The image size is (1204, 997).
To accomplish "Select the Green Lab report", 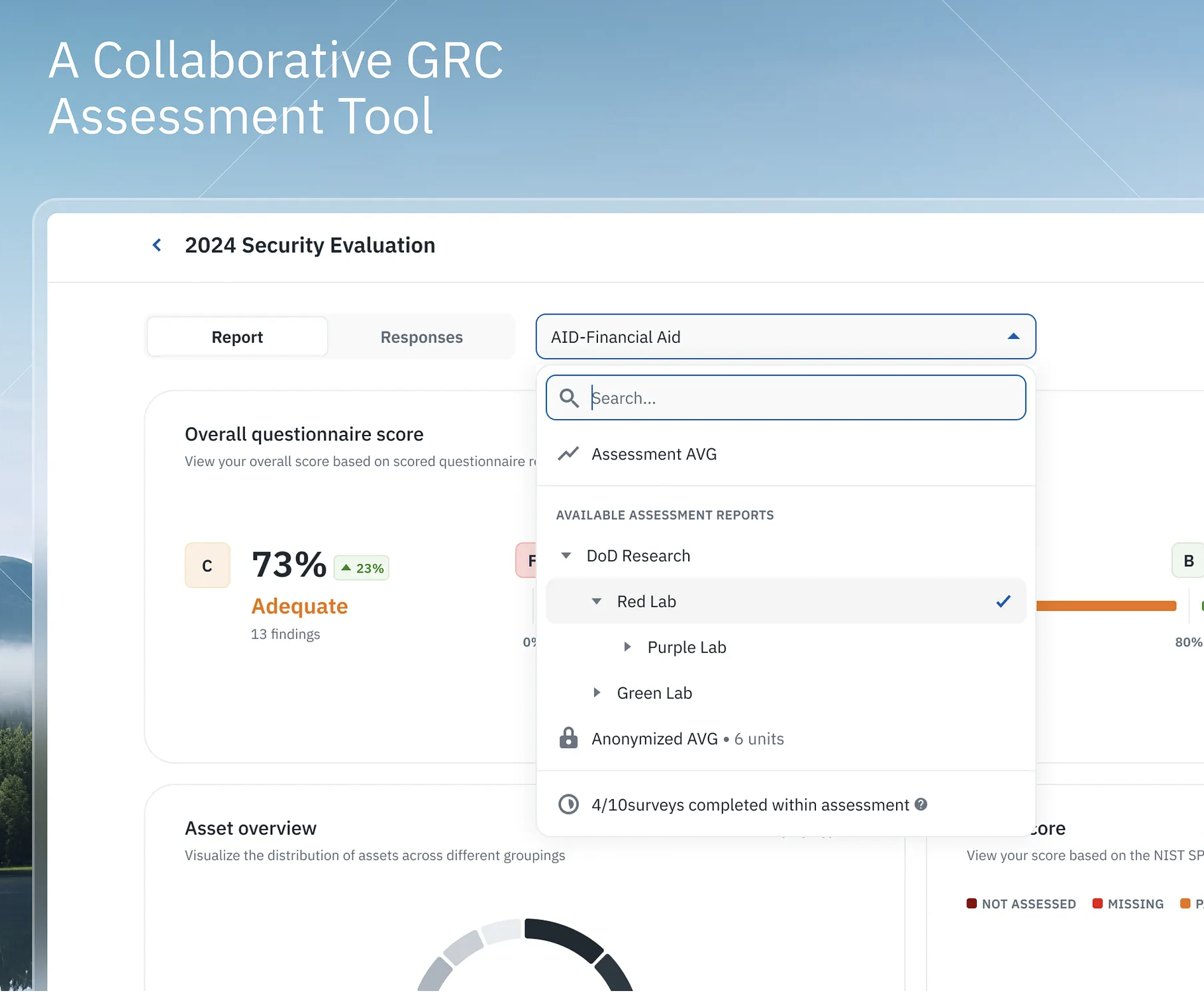I will (x=785, y=692).
